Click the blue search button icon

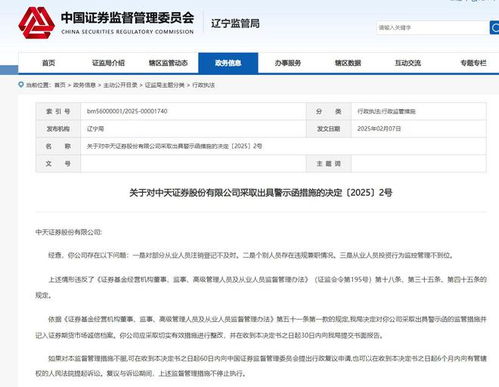coord(494,28)
